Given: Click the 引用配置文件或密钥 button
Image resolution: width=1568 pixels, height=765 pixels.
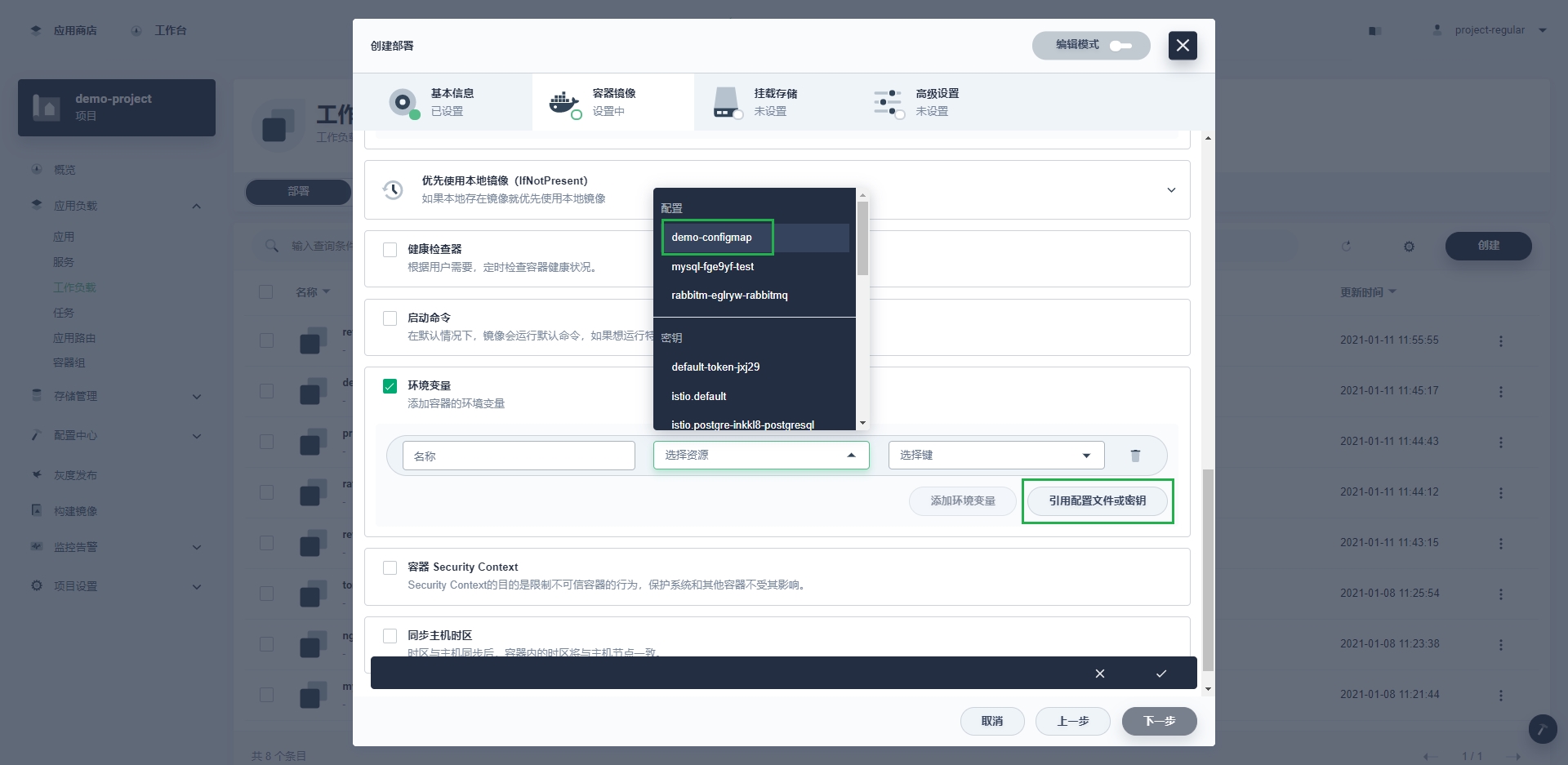Looking at the screenshot, I should [1098, 500].
